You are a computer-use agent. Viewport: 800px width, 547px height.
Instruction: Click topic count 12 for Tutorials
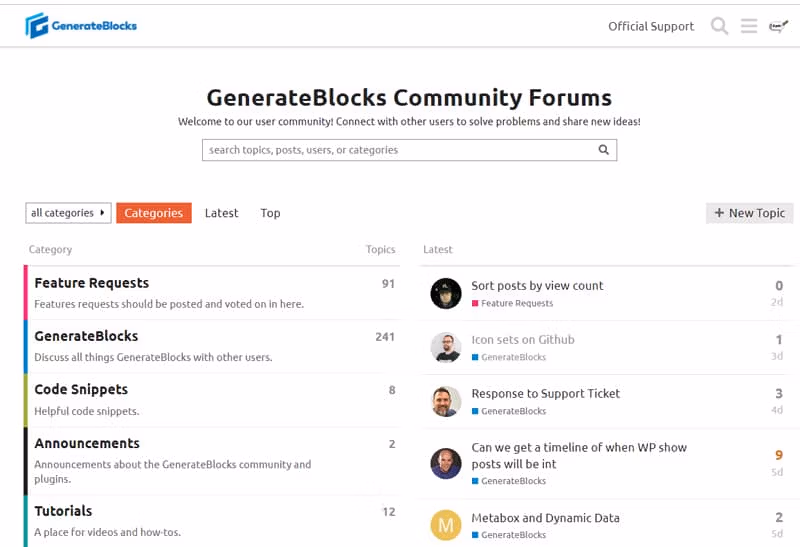389,512
